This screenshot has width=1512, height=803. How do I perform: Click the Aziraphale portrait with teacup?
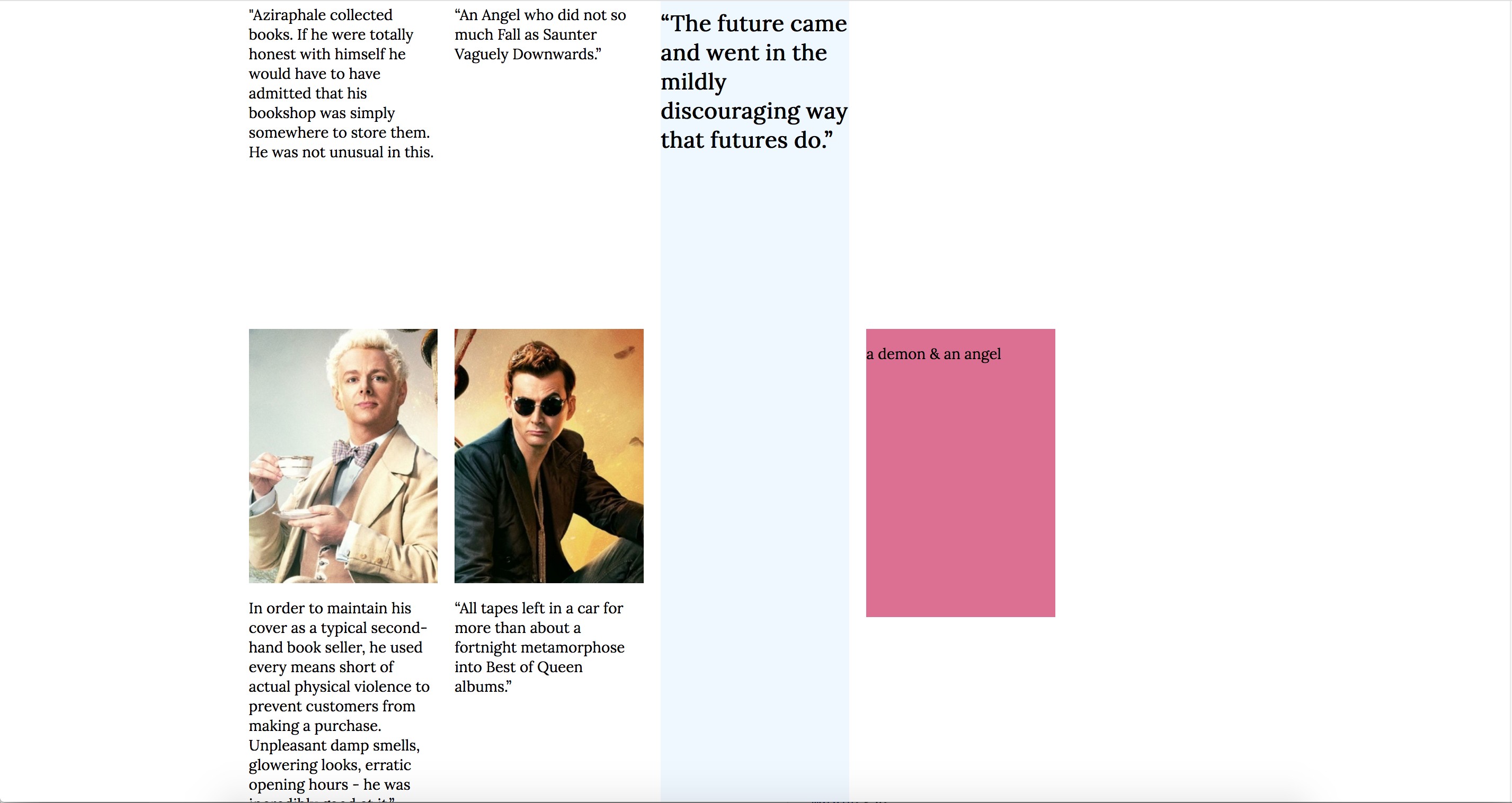(343, 456)
